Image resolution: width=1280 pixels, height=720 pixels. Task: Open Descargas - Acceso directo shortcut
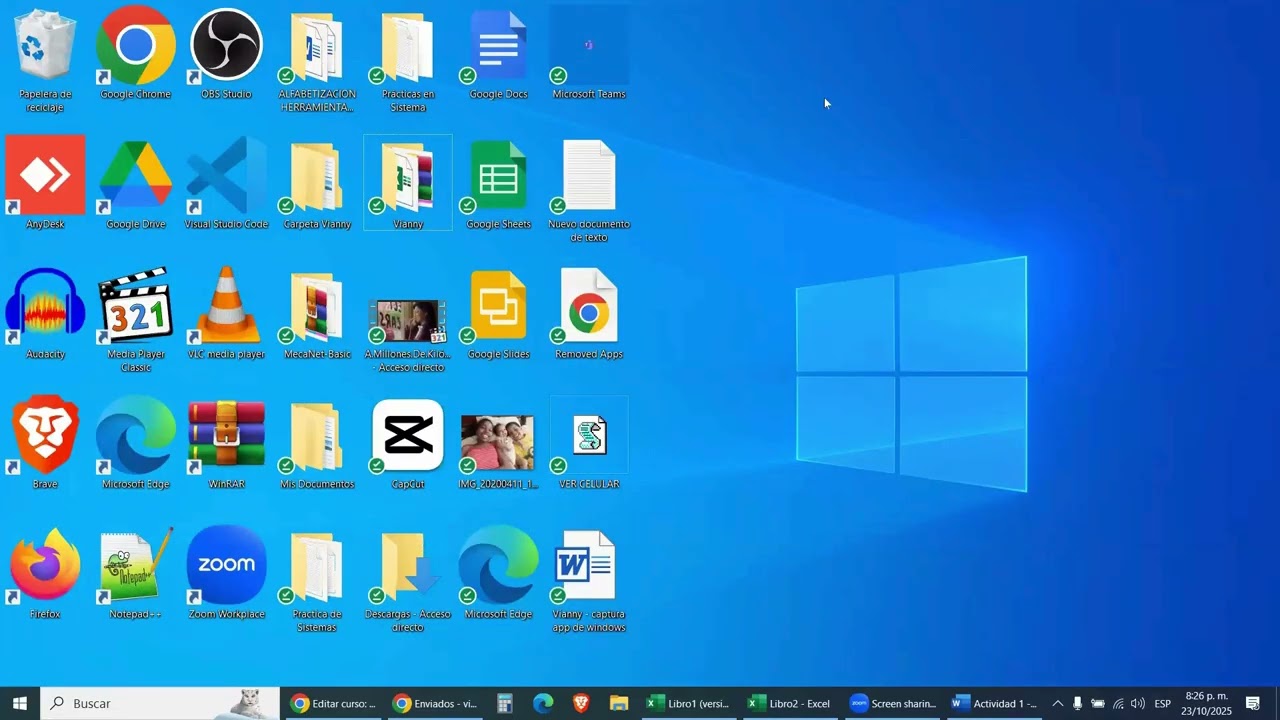(408, 579)
